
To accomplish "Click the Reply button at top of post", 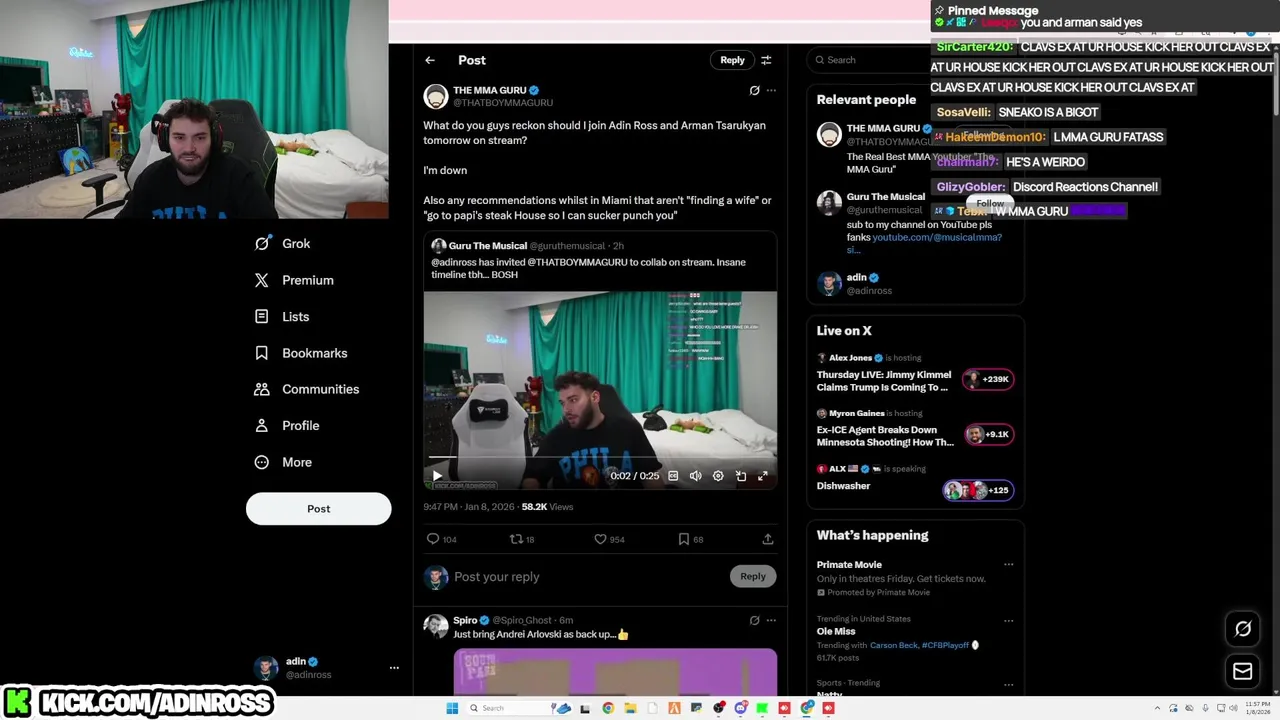I will [732, 60].
